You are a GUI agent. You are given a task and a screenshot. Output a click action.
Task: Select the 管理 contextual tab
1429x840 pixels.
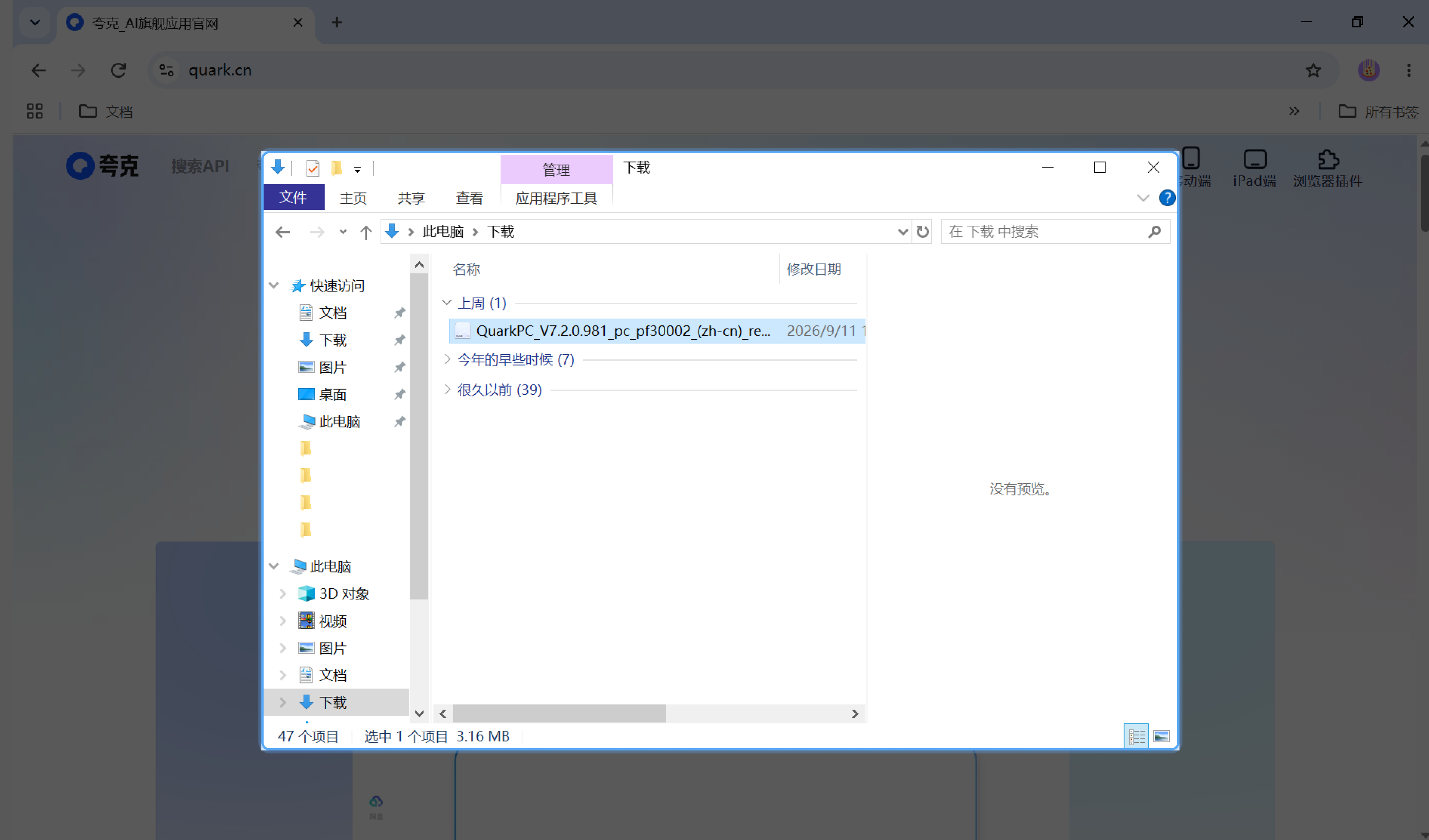[x=556, y=169]
